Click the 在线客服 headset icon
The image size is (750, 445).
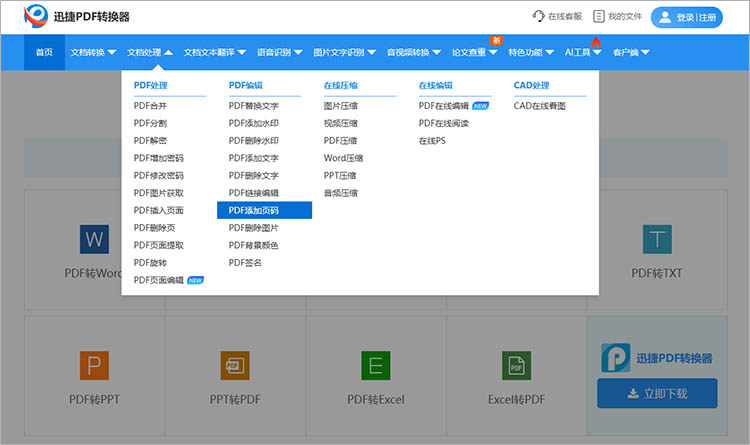coord(539,16)
